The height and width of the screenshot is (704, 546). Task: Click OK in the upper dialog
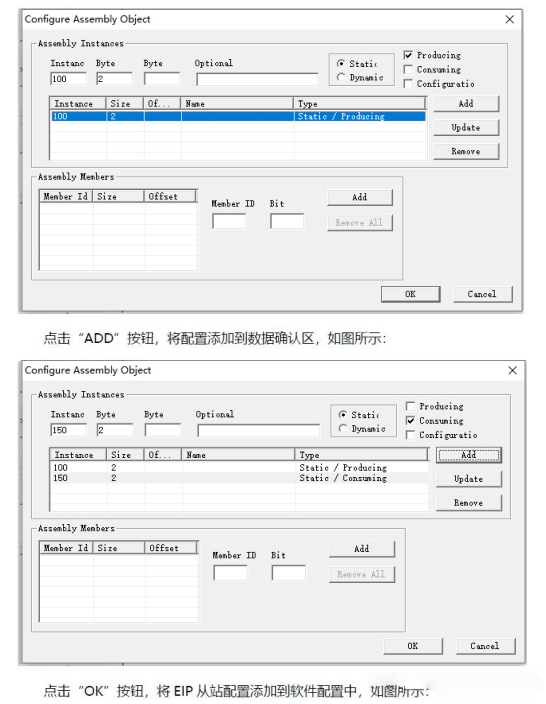(x=410, y=294)
